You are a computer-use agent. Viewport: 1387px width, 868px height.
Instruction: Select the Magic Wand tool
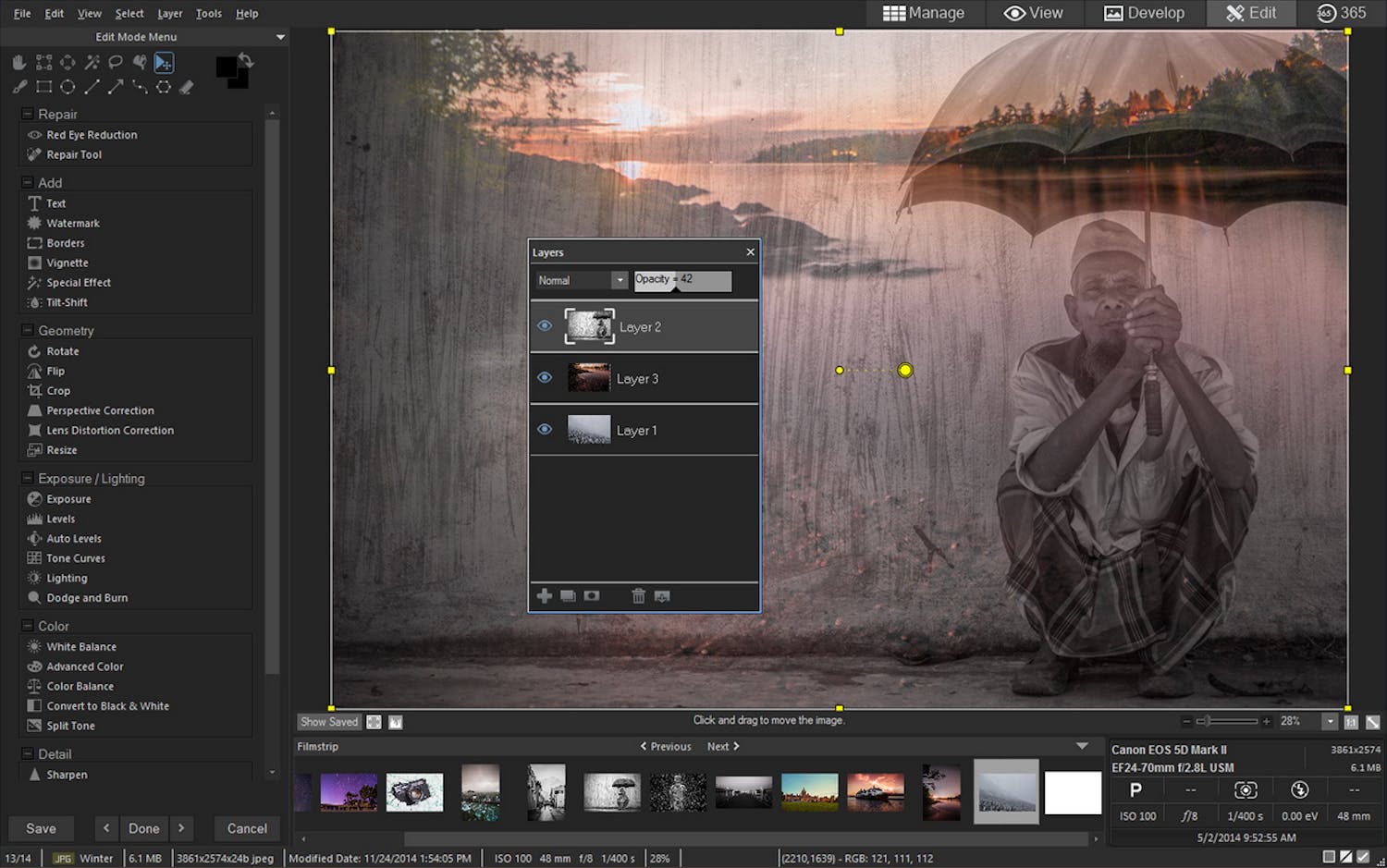point(92,63)
